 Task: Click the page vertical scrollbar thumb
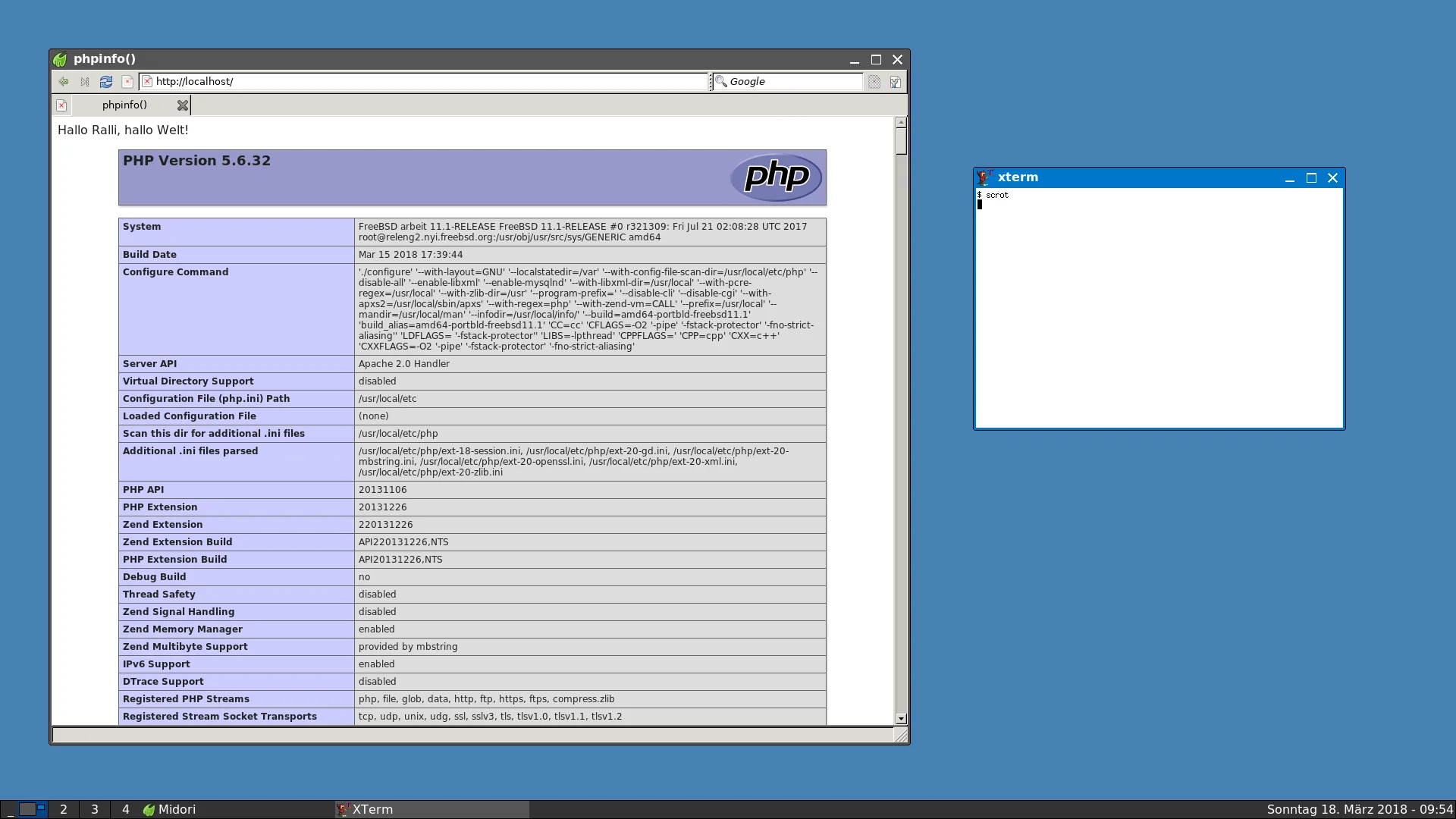pyautogui.click(x=901, y=141)
